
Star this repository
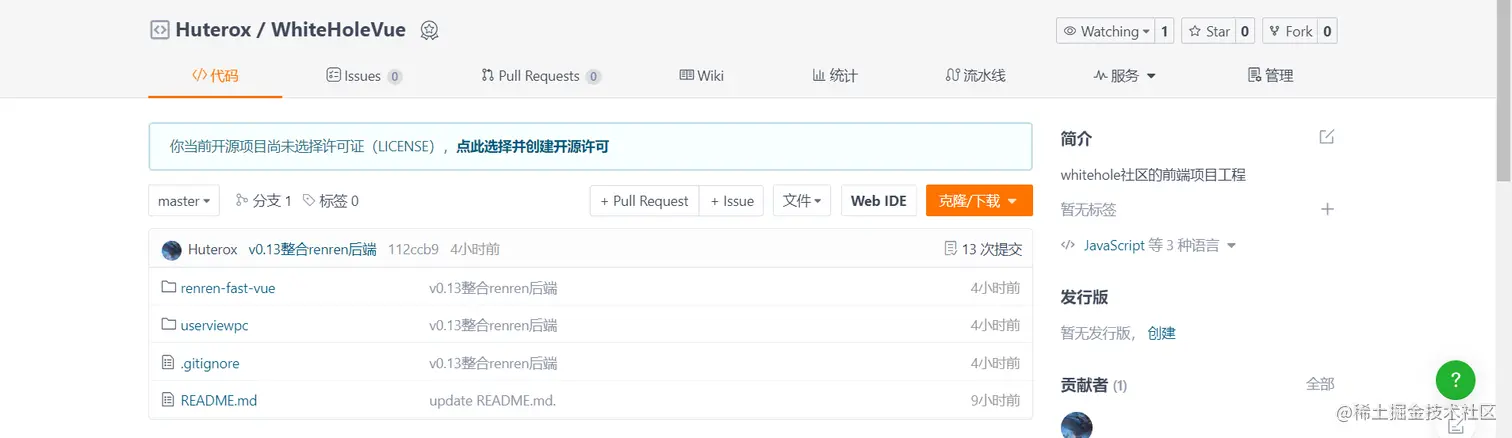point(1208,31)
